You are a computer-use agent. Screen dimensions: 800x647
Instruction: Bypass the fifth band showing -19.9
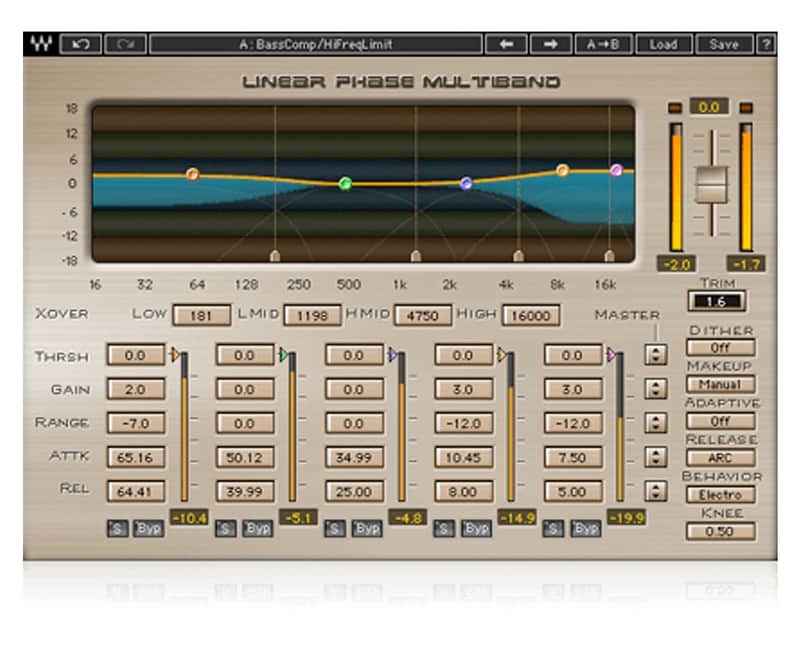tap(585, 529)
